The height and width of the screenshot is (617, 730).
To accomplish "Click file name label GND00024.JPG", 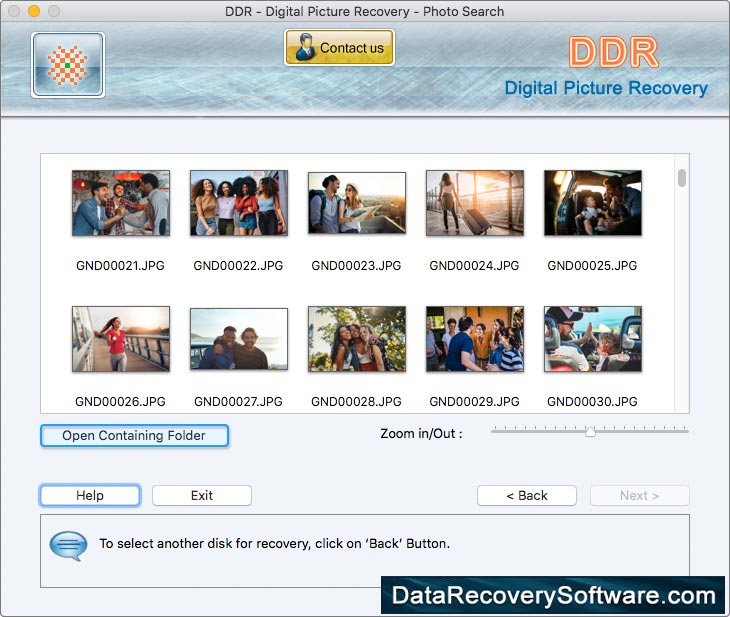I will tap(474, 265).
